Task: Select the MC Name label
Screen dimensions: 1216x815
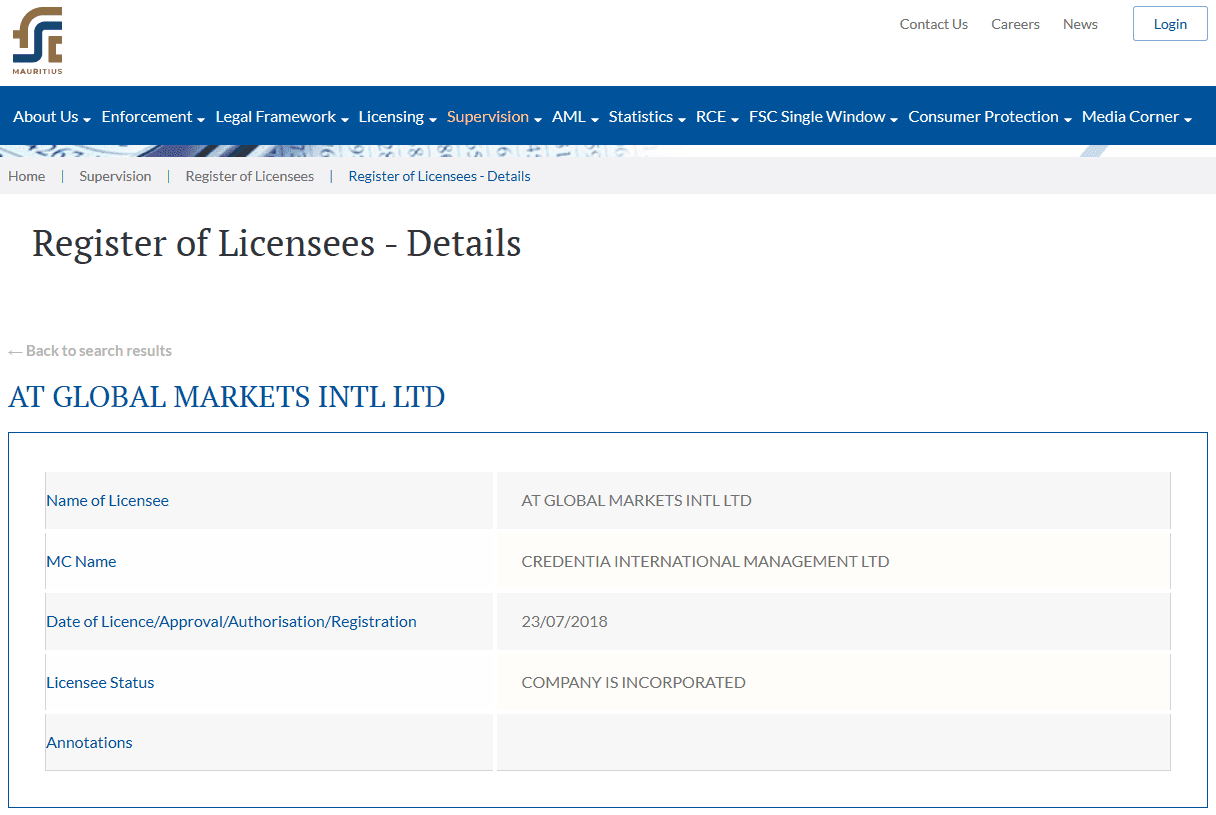Action: [81, 561]
